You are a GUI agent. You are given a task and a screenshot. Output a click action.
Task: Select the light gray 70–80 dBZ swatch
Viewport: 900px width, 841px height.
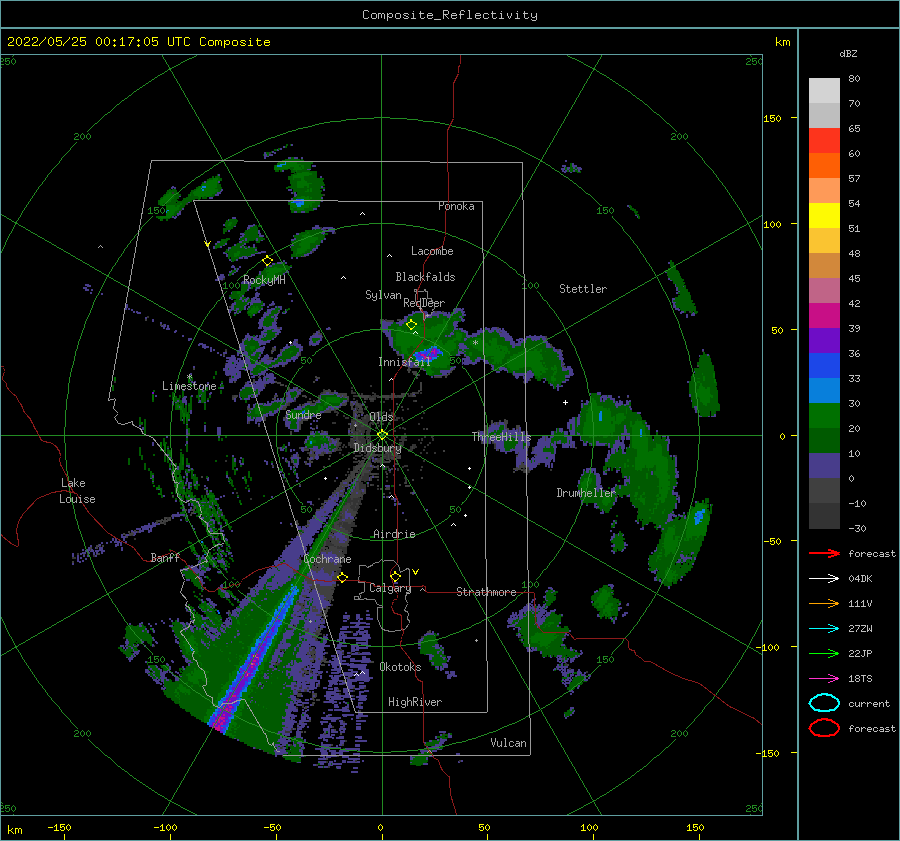point(824,91)
